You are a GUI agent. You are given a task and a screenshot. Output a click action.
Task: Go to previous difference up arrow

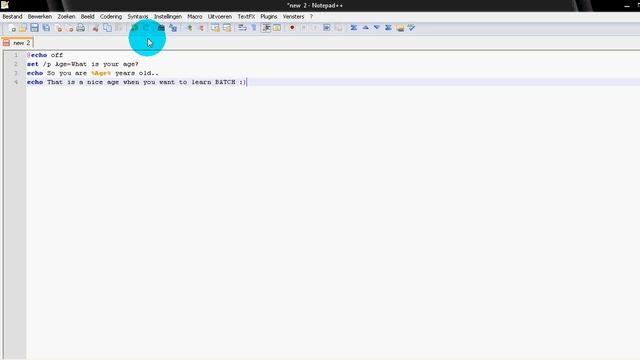click(x=365, y=28)
